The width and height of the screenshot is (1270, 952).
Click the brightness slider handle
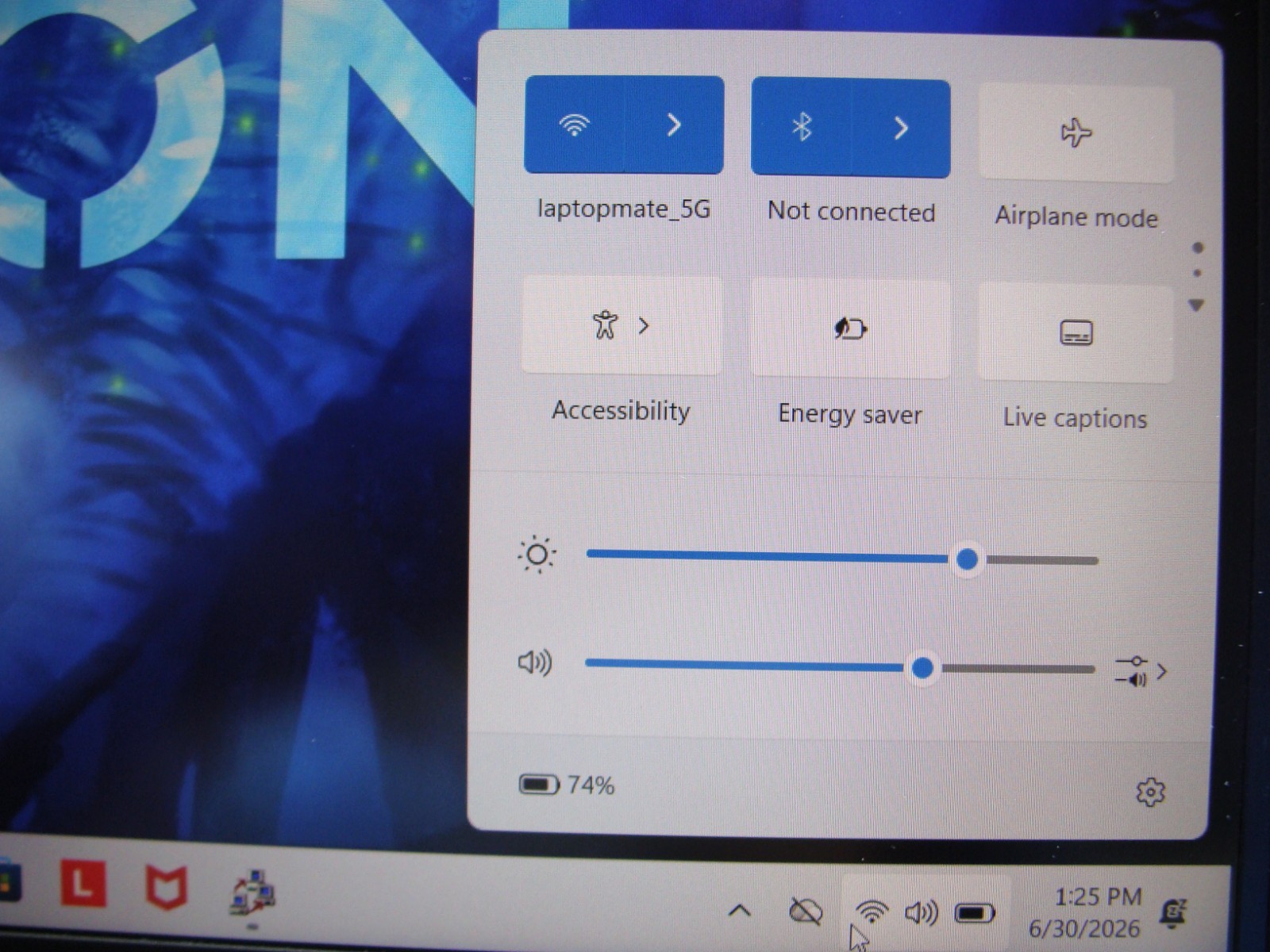967,559
